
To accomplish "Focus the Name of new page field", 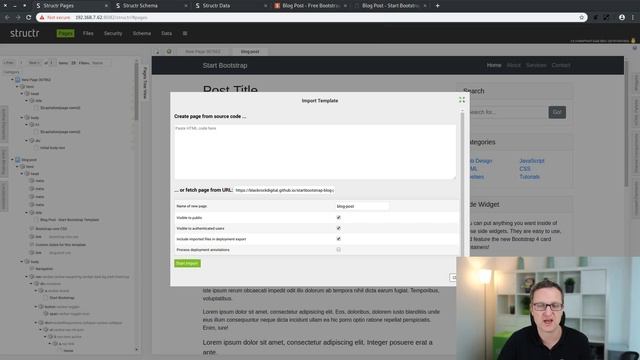I will click(362, 206).
